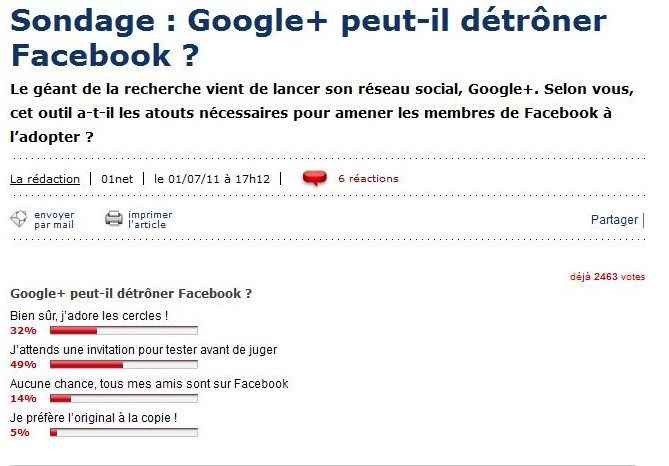Click the "Partager" share button
The height and width of the screenshot is (466, 669).
pyautogui.click(x=614, y=220)
